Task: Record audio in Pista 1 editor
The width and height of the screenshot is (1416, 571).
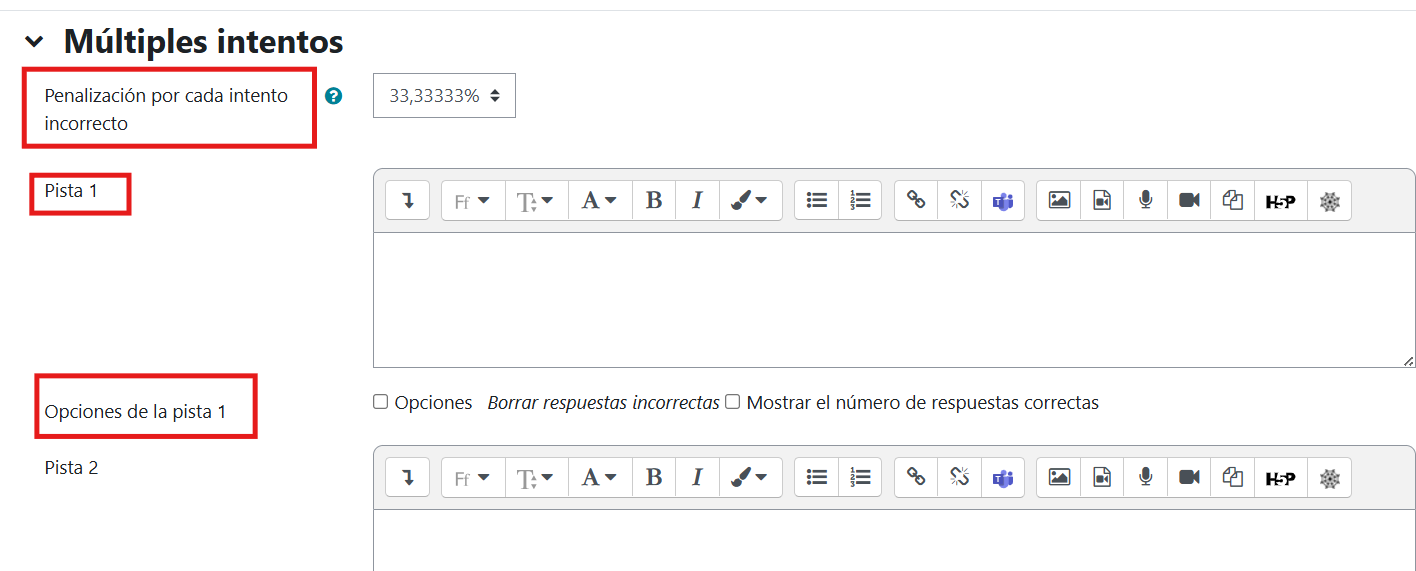Action: click(x=1145, y=201)
